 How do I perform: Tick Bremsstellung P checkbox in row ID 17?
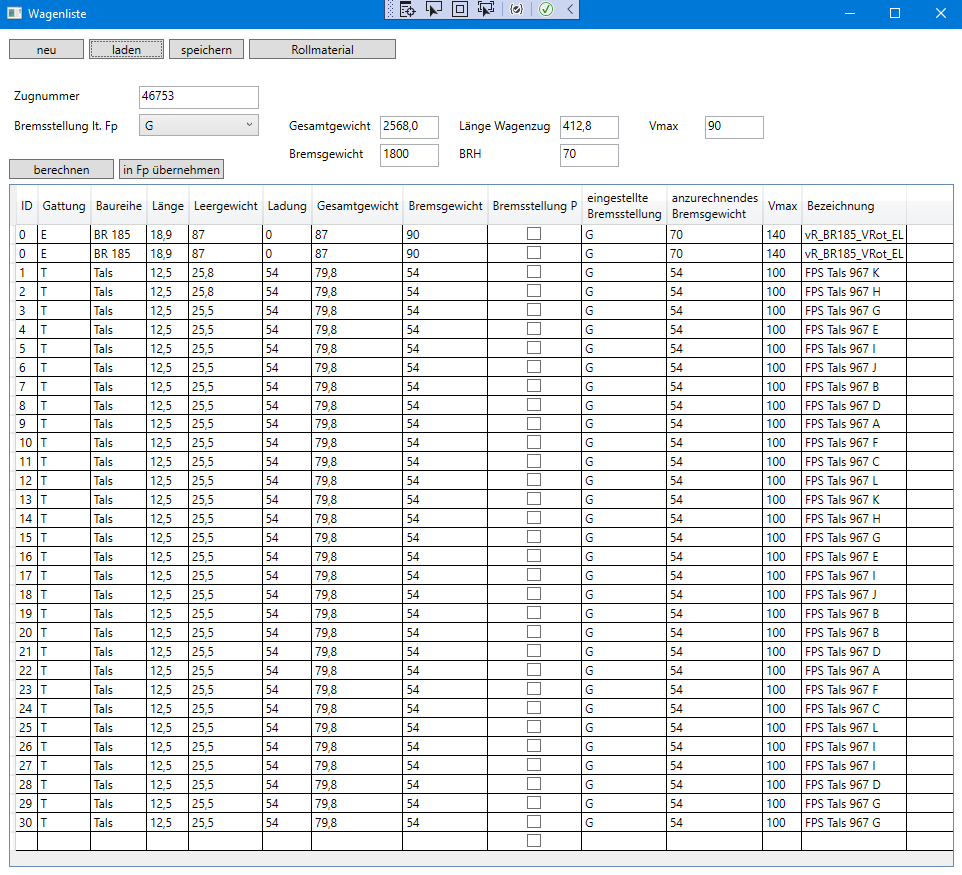coord(534,575)
